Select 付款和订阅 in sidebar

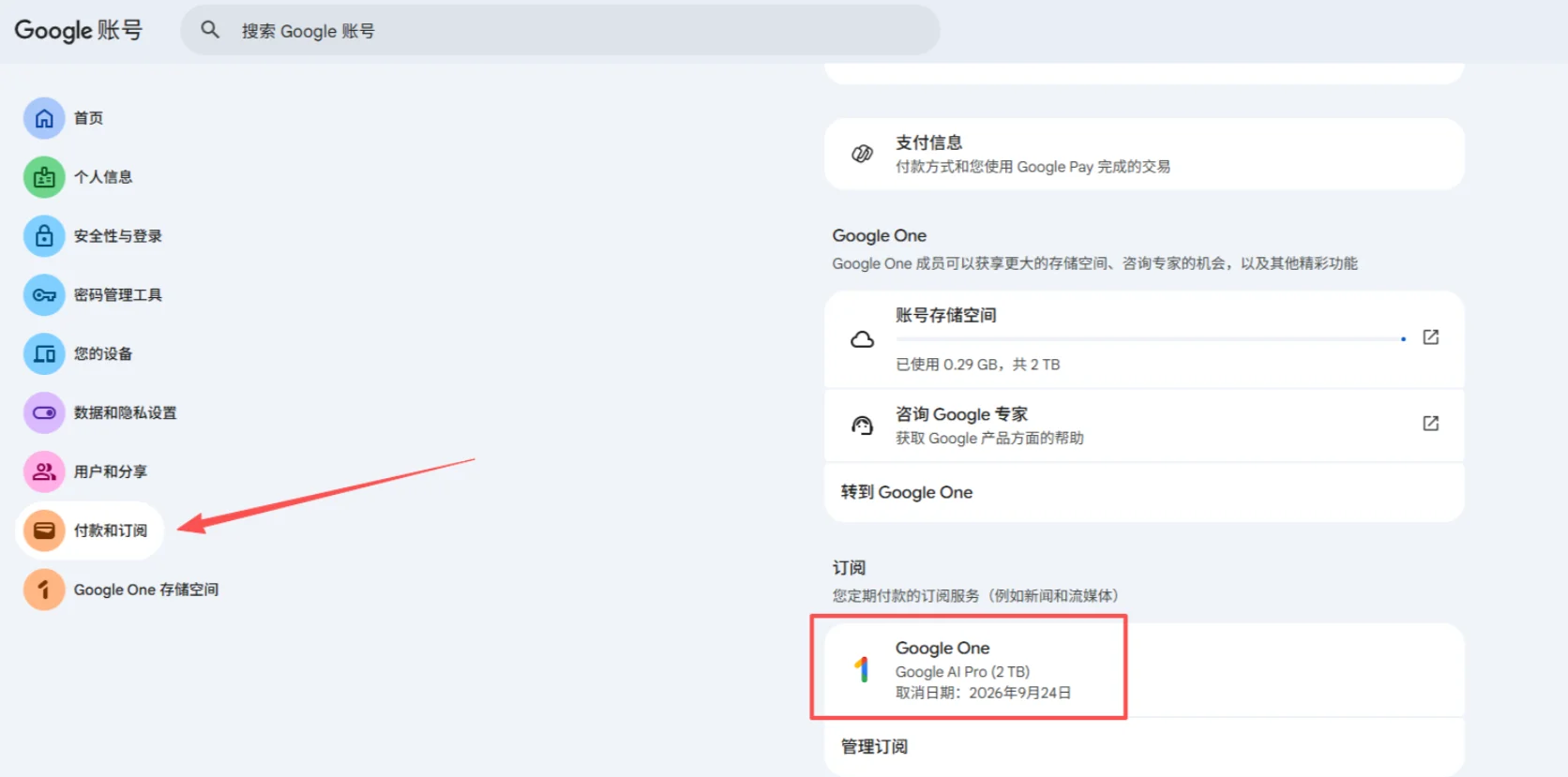[x=90, y=530]
